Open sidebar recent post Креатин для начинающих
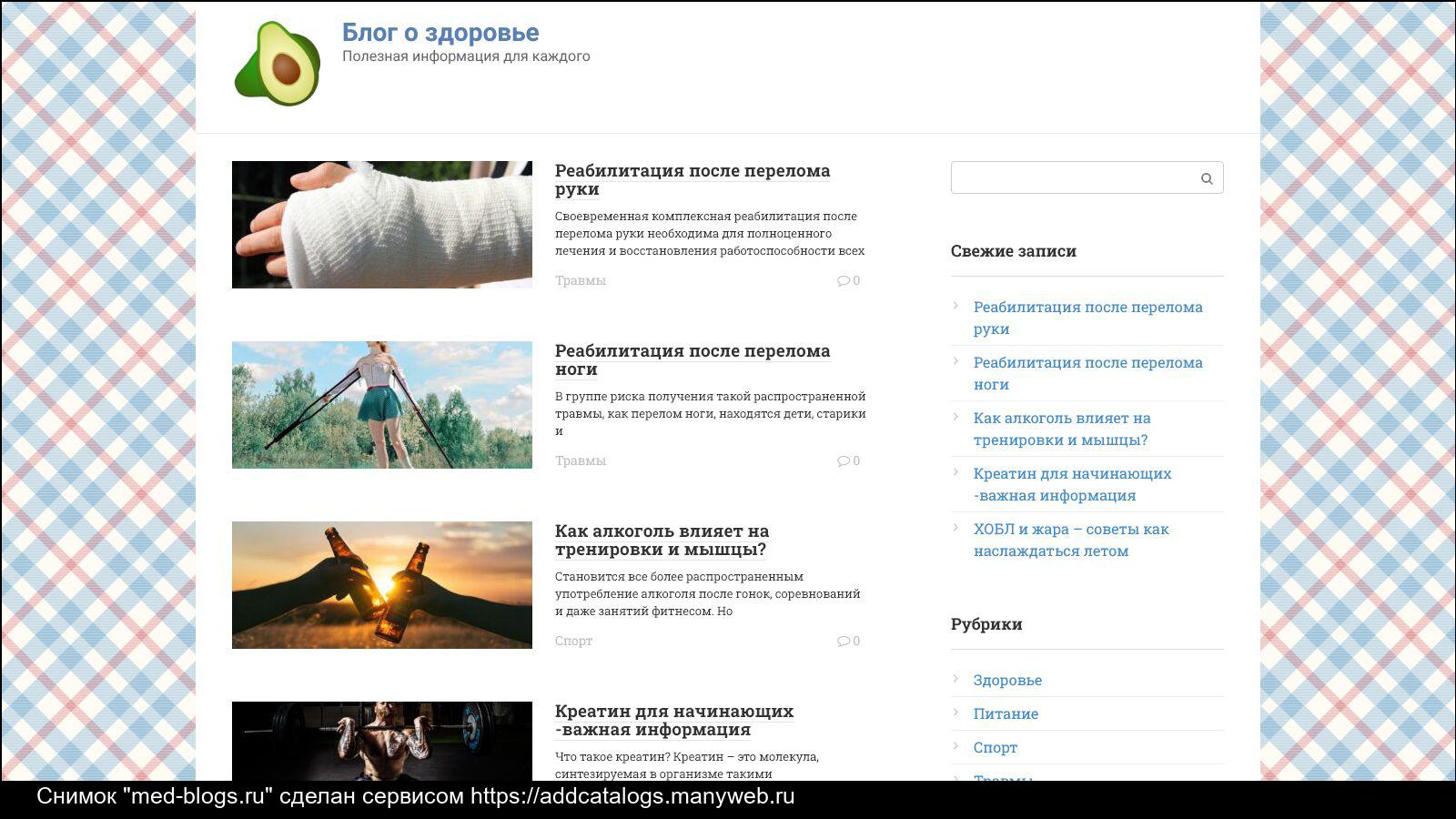This screenshot has width=1456, height=819. (1072, 484)
